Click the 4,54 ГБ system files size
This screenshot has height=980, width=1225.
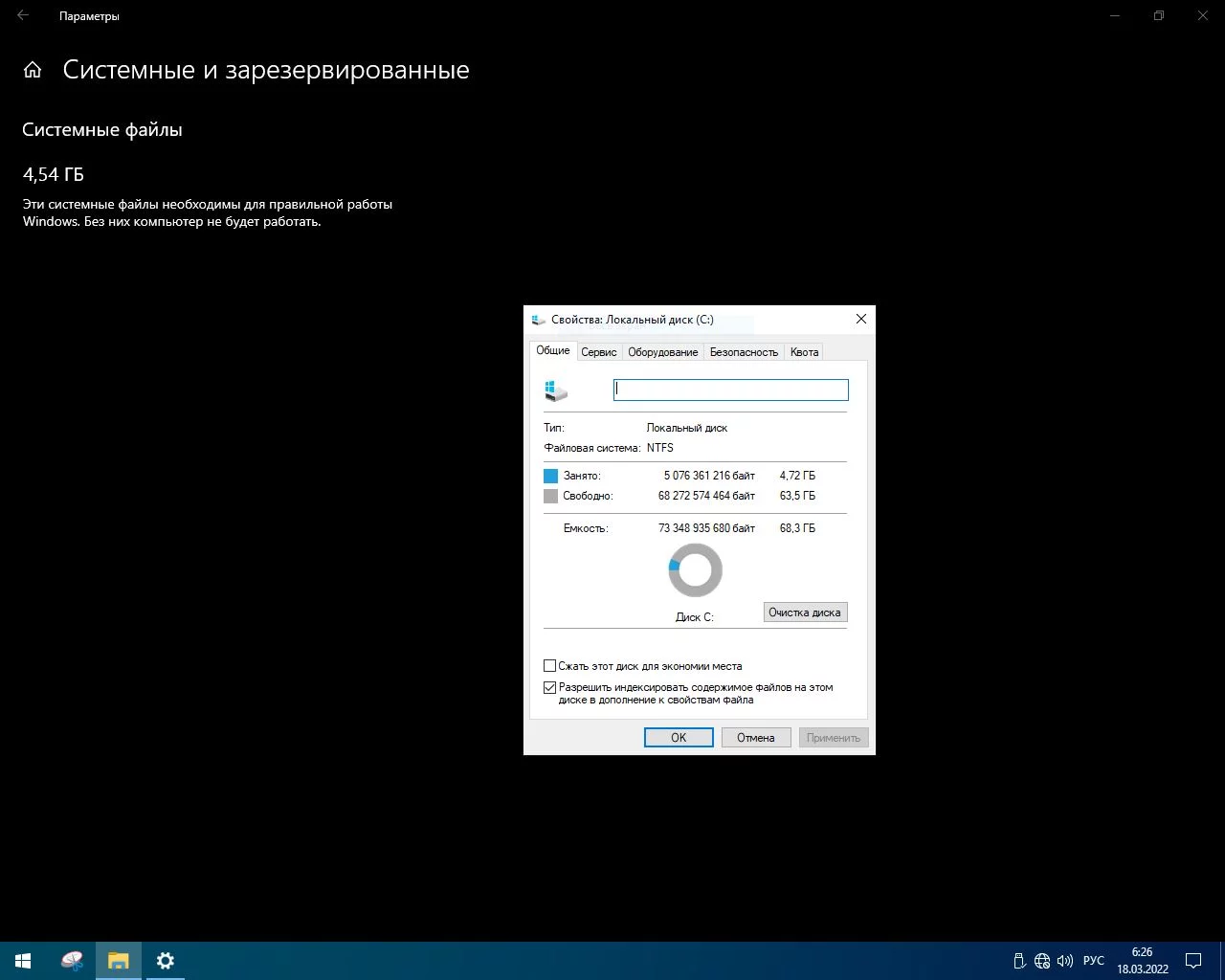point(54,174)
